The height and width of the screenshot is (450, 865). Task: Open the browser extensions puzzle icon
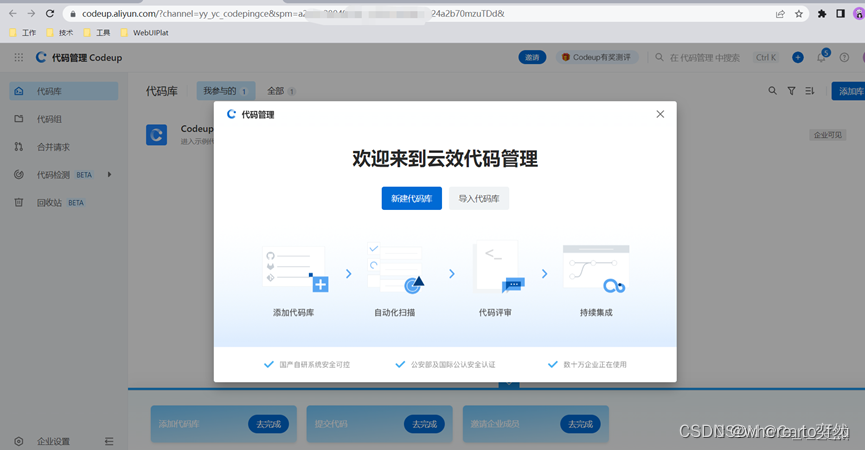(822, 14)
